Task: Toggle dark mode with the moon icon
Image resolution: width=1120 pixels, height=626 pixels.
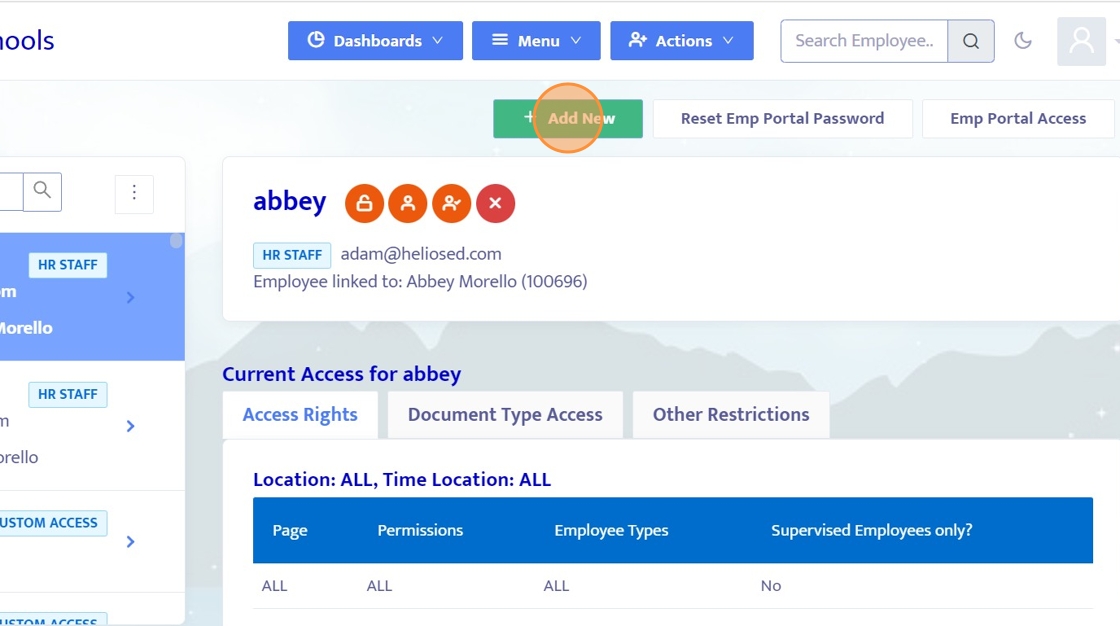Action: [x=1023, y=41]
